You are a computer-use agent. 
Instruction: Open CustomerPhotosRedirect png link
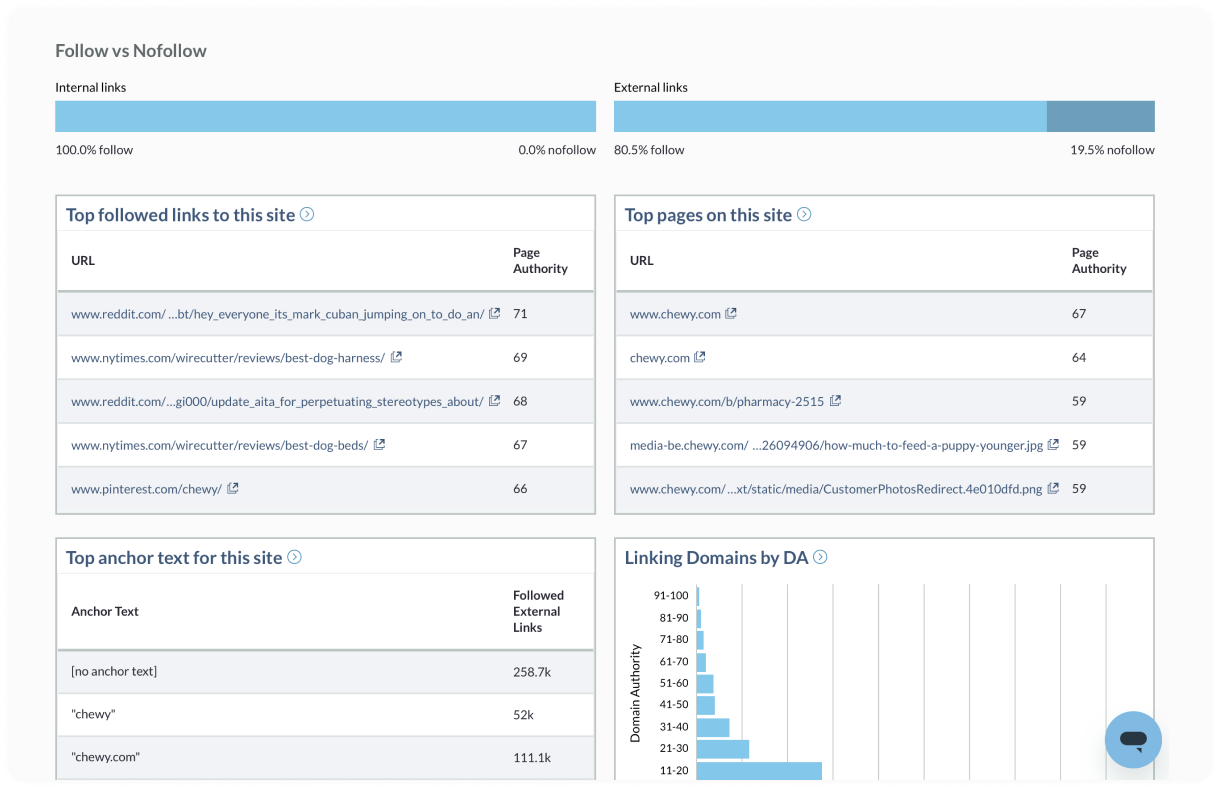pyautogui.click(x=837, y=490)
